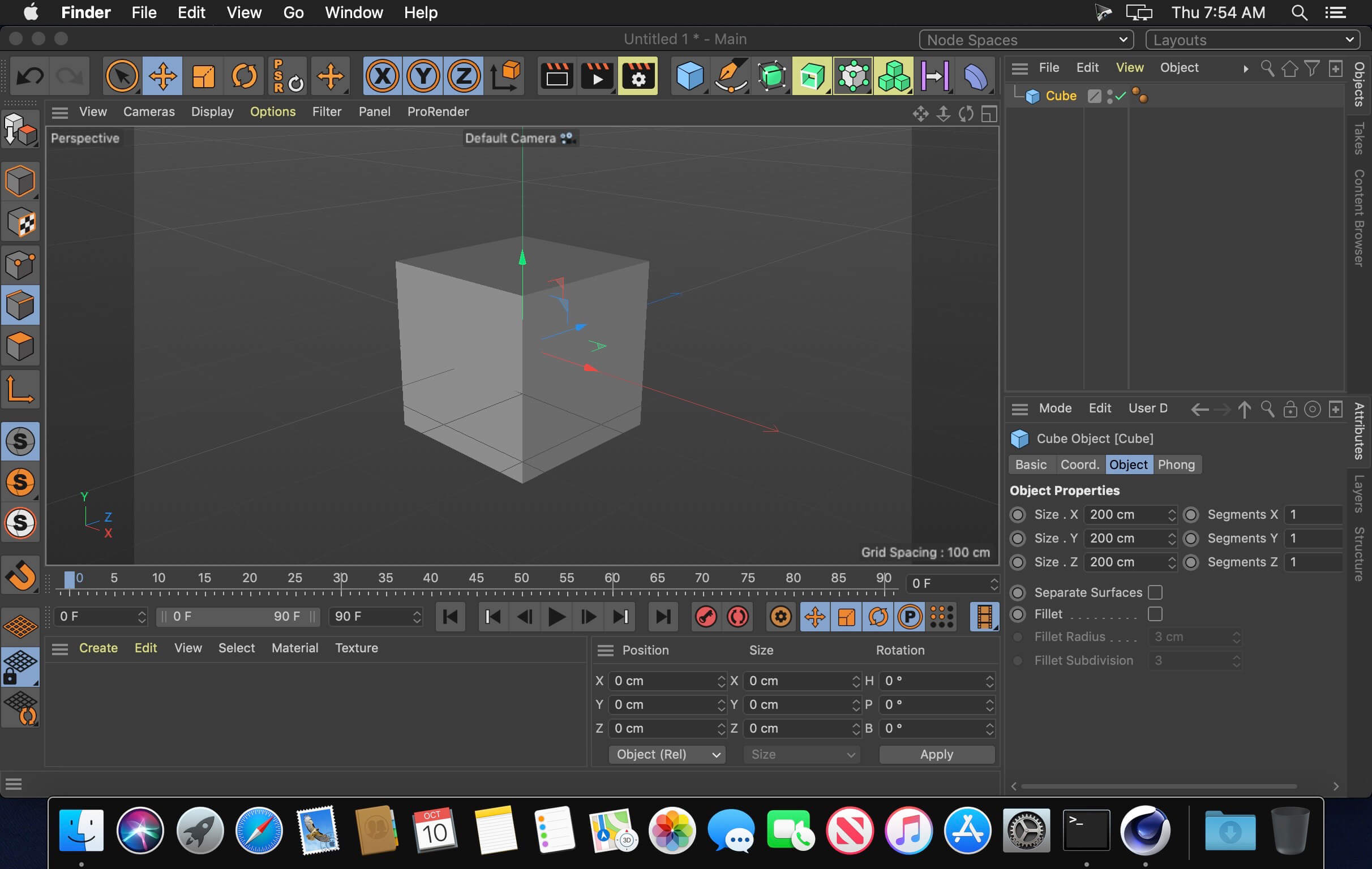Screen dimensions: 1372x869
Task: Open the Node Spaces dropdown
Action: click(x=1026, y=40)
